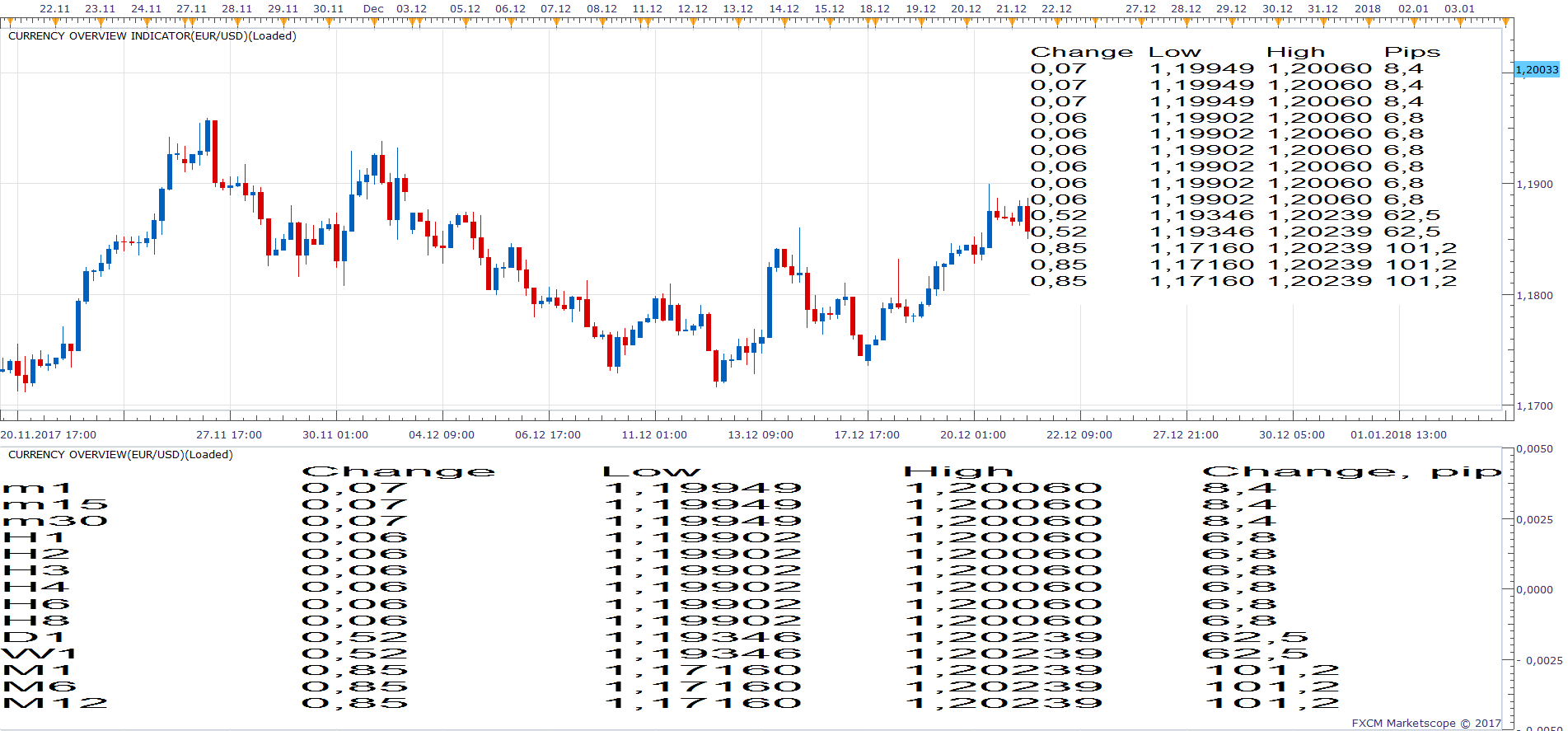Click the M12 row label
Viewport: 1568px width, 731px height.
[56, 703]
